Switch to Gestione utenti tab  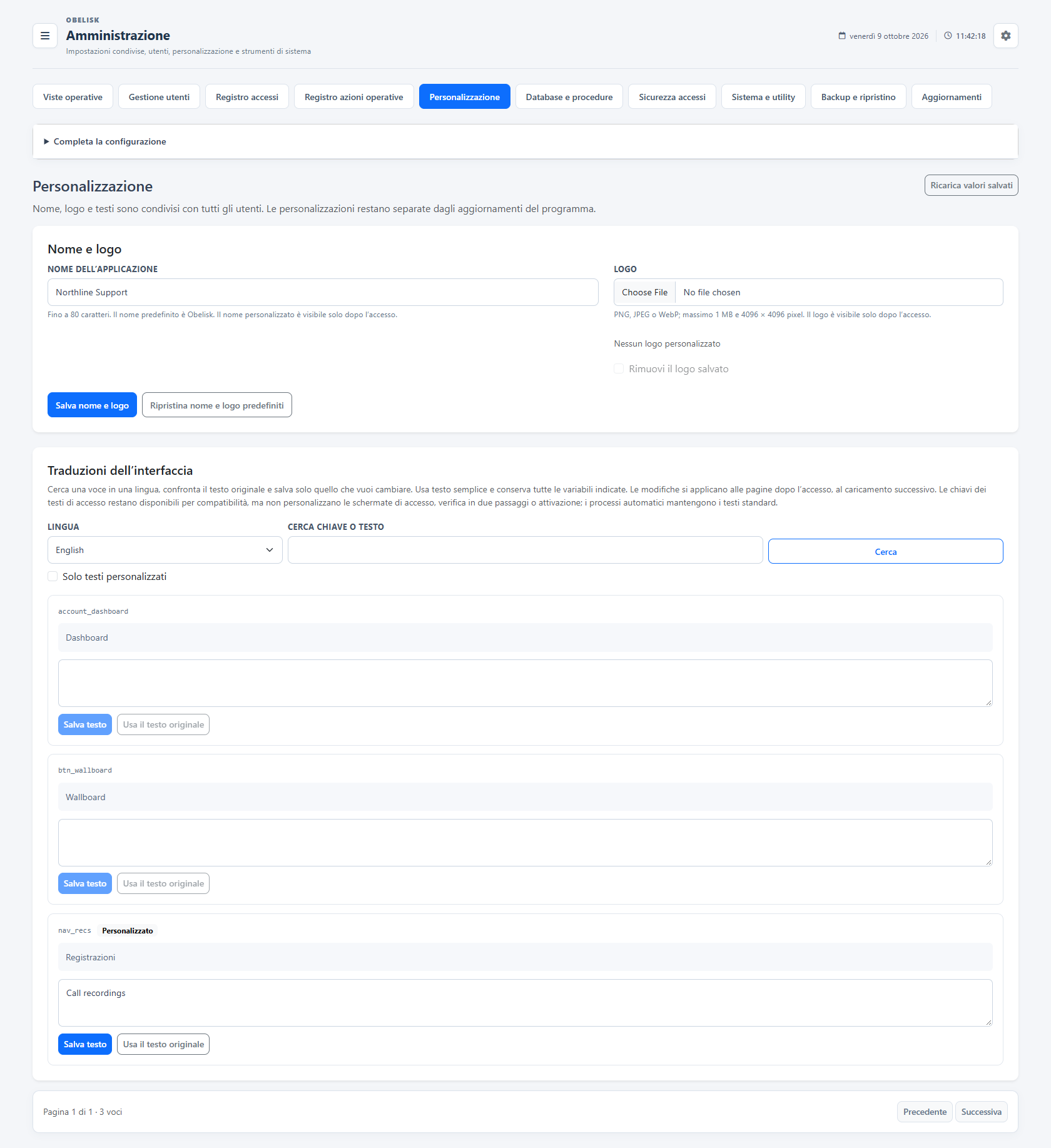pos(159,97)
